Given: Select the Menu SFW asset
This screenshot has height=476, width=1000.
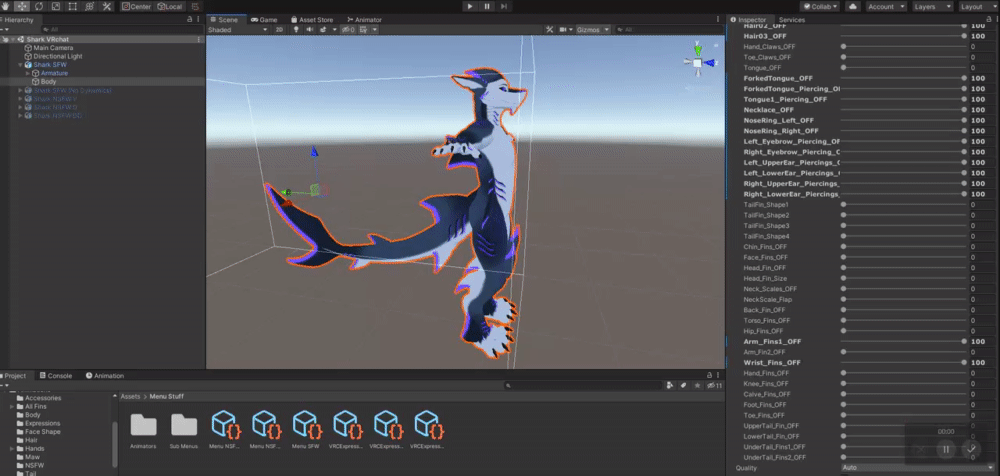Looking at the screenshot, I should coord(305,430).
